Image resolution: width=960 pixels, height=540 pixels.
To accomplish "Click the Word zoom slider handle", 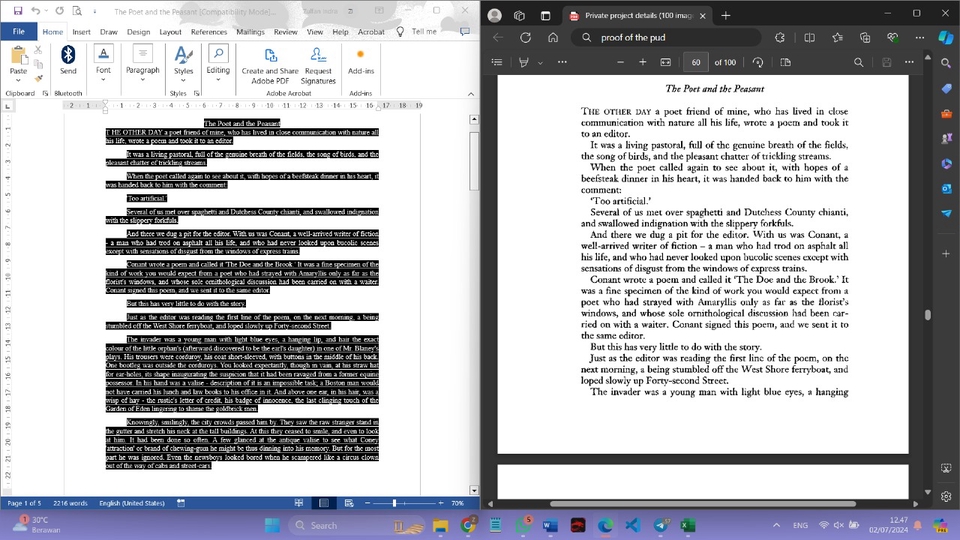I will 394,503.
